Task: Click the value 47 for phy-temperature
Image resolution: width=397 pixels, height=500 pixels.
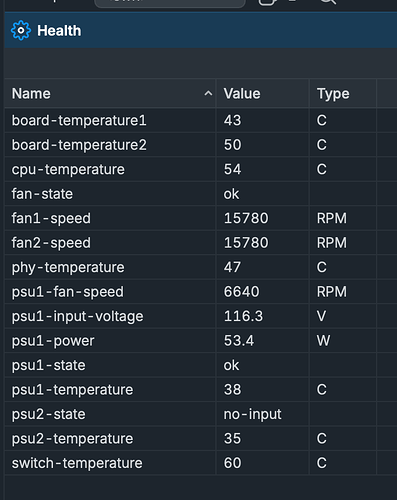Action: 232,267
